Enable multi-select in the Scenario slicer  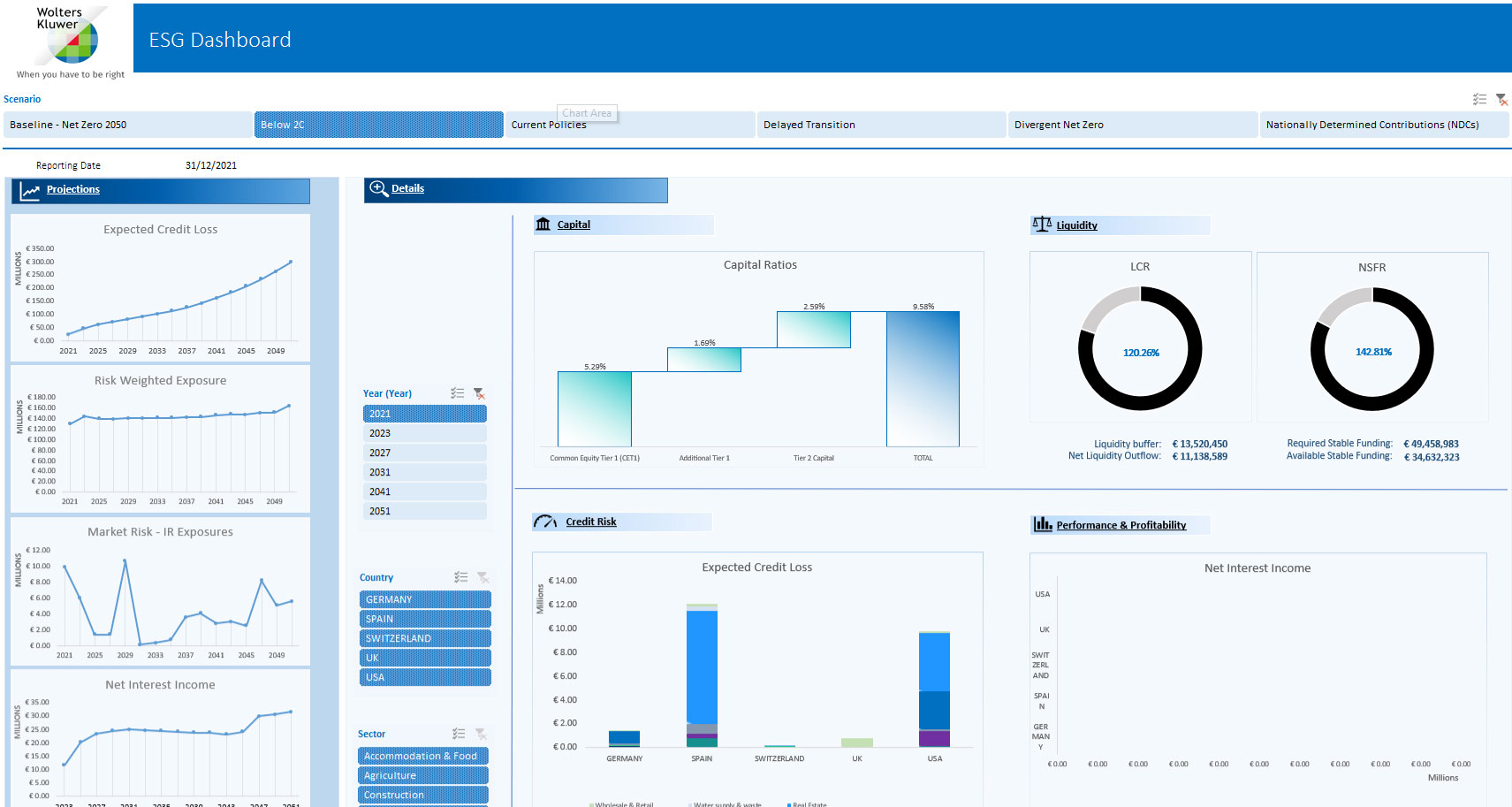point(1479,99)
